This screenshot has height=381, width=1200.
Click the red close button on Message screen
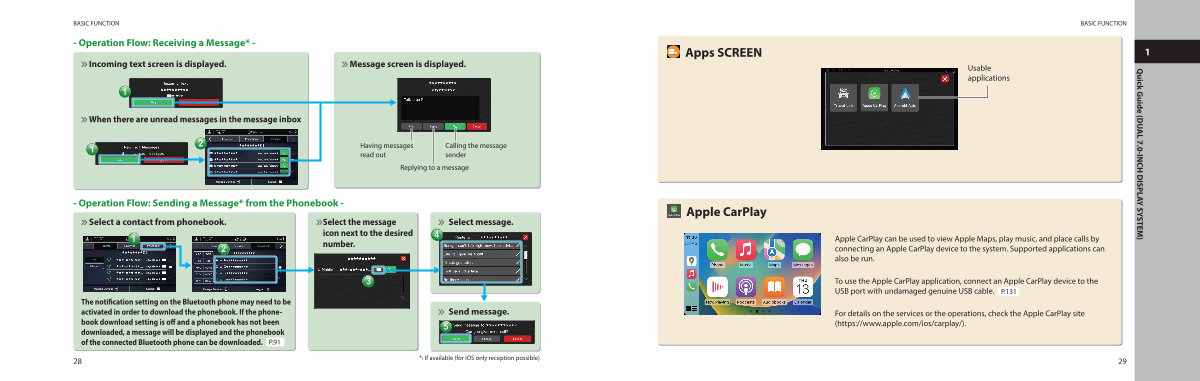pos(478,127)
